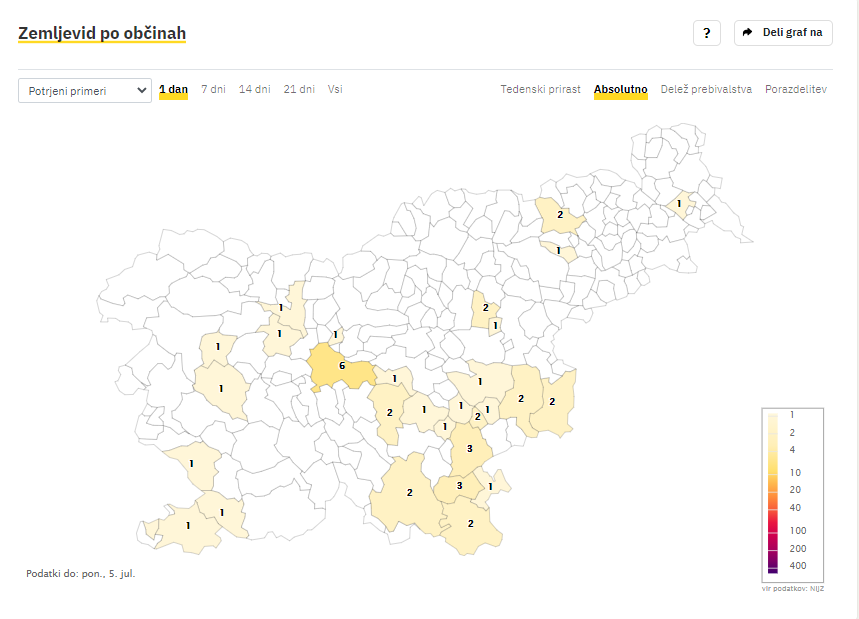This screenshot has height=619, width=859.
Task: Click the Deli graf na button
Action: [x=783, y=33]
